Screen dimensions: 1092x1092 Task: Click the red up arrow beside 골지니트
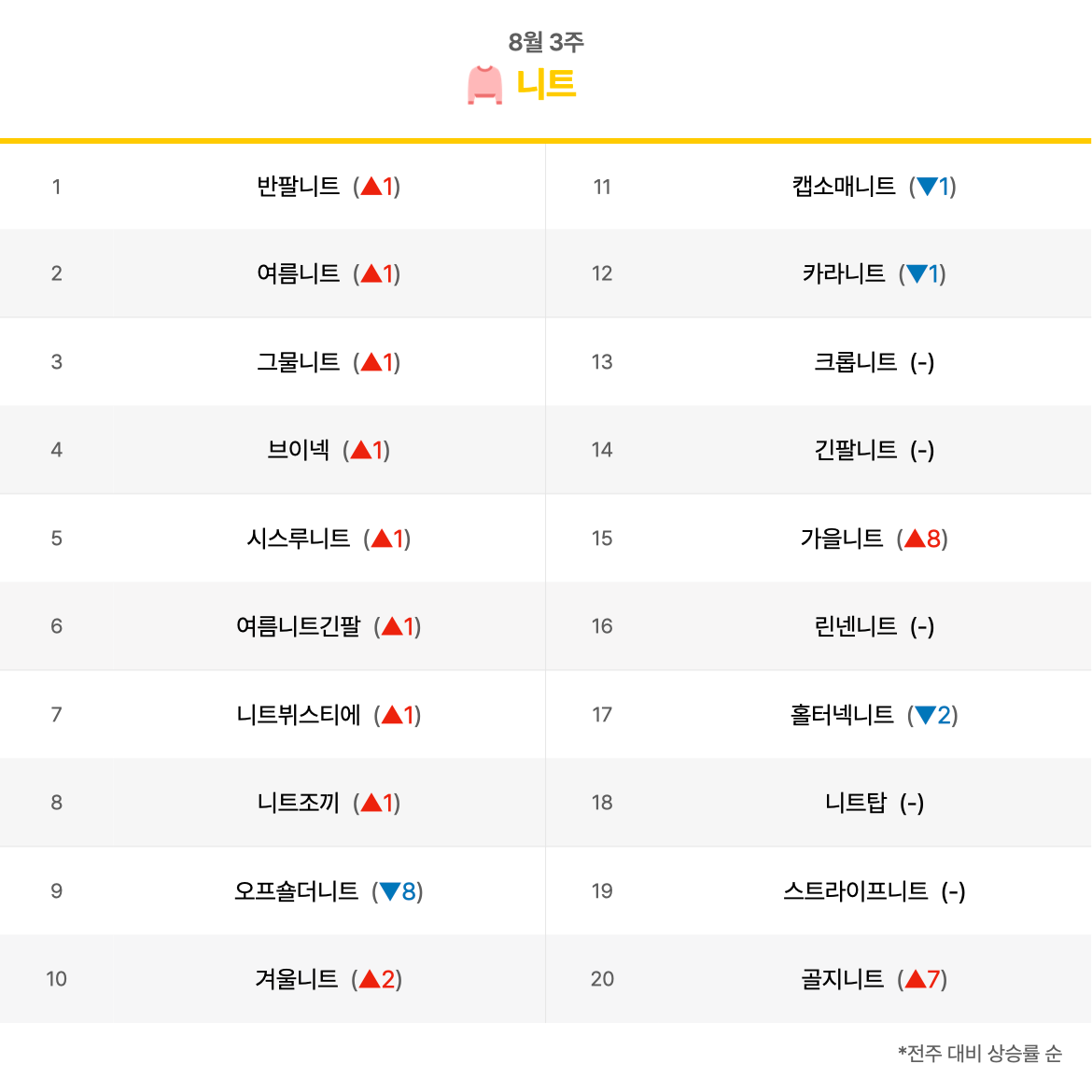tap(916, 979)
